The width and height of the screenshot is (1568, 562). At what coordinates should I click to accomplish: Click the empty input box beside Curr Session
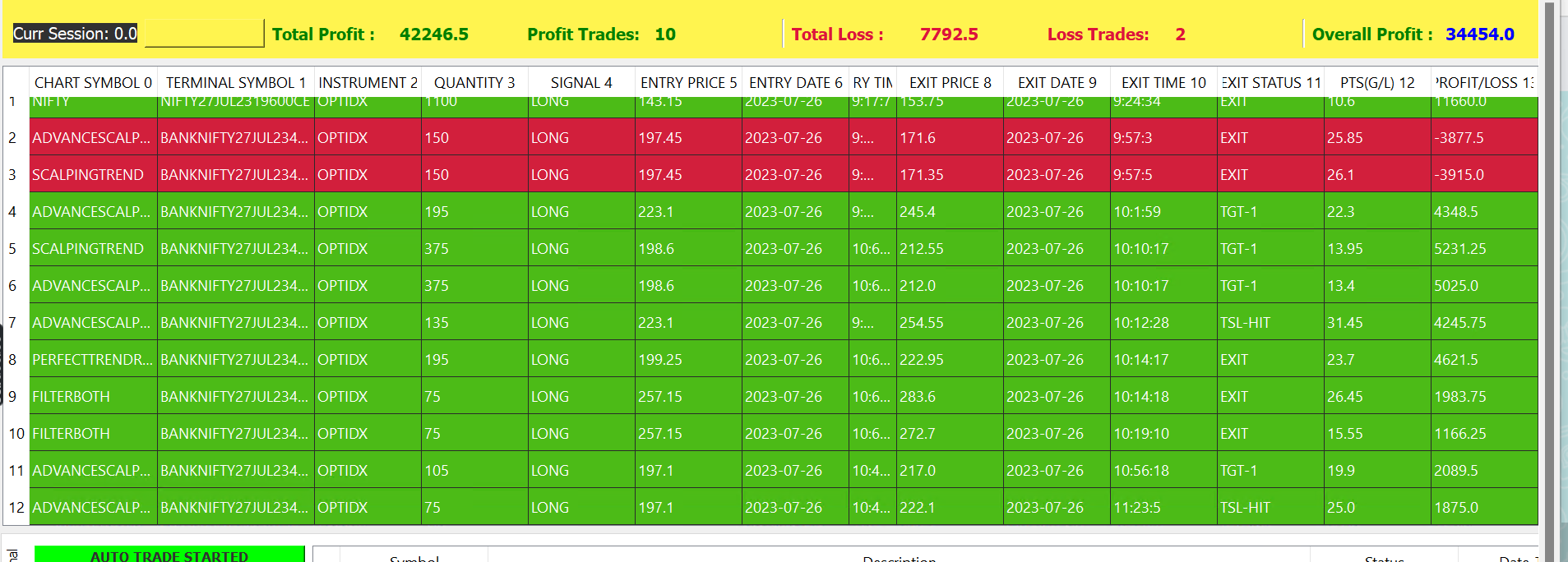point(204,34)
